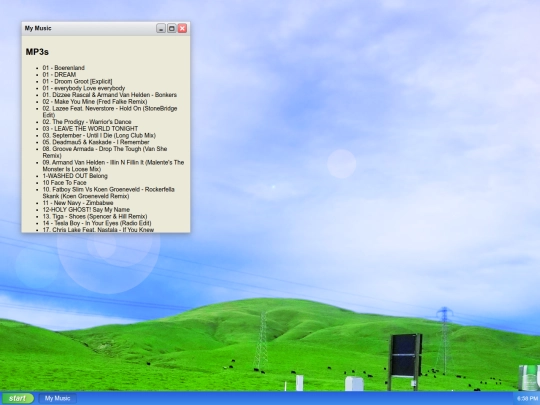This screenshot has width=540, height=405.
Task: Select '12-HOLY GHOST! Say My Name'
Action: click(86, 210)
